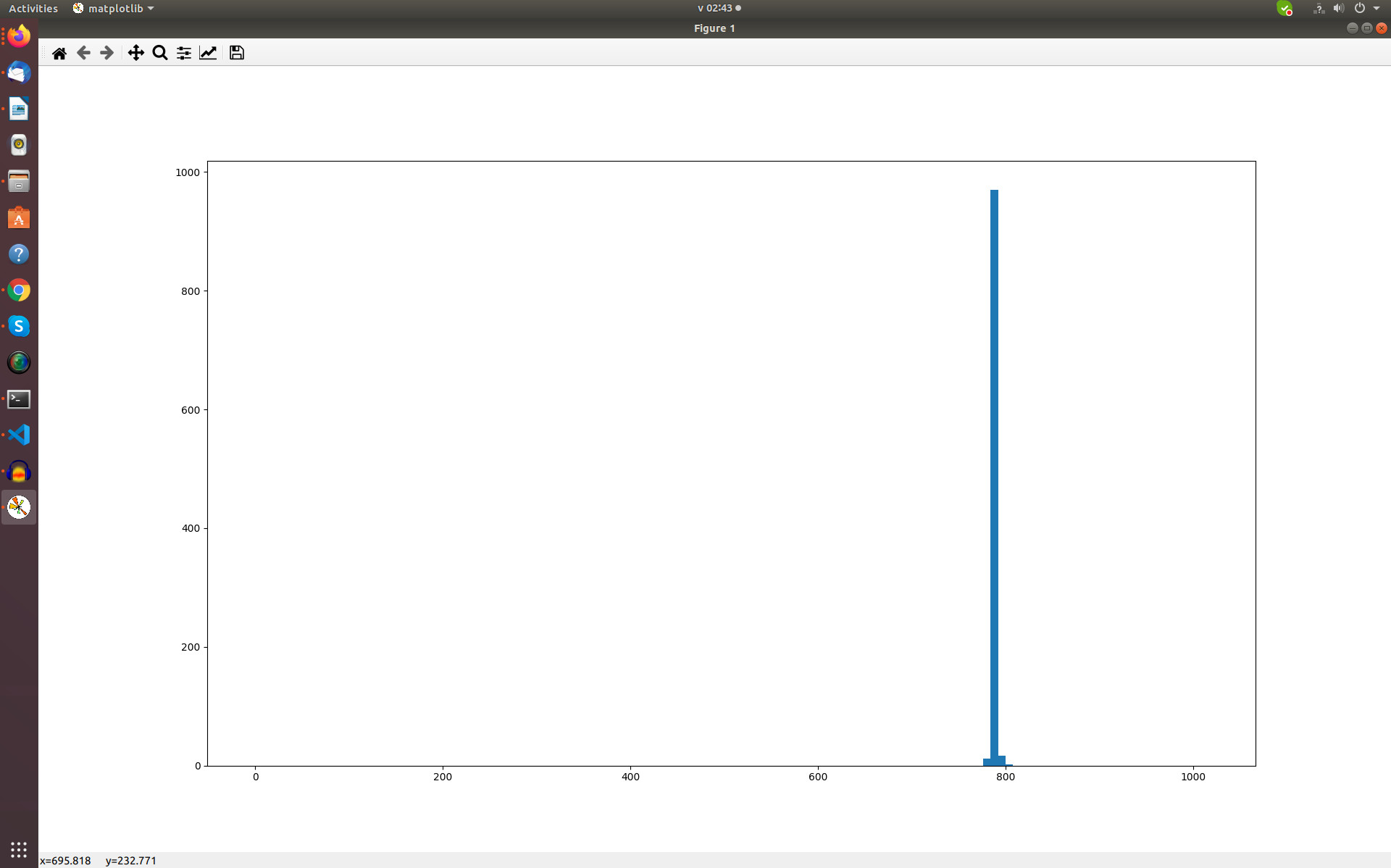Open the dark green sphere app in the dock
The image size is (1391, 868).
[x=19, y=362]
